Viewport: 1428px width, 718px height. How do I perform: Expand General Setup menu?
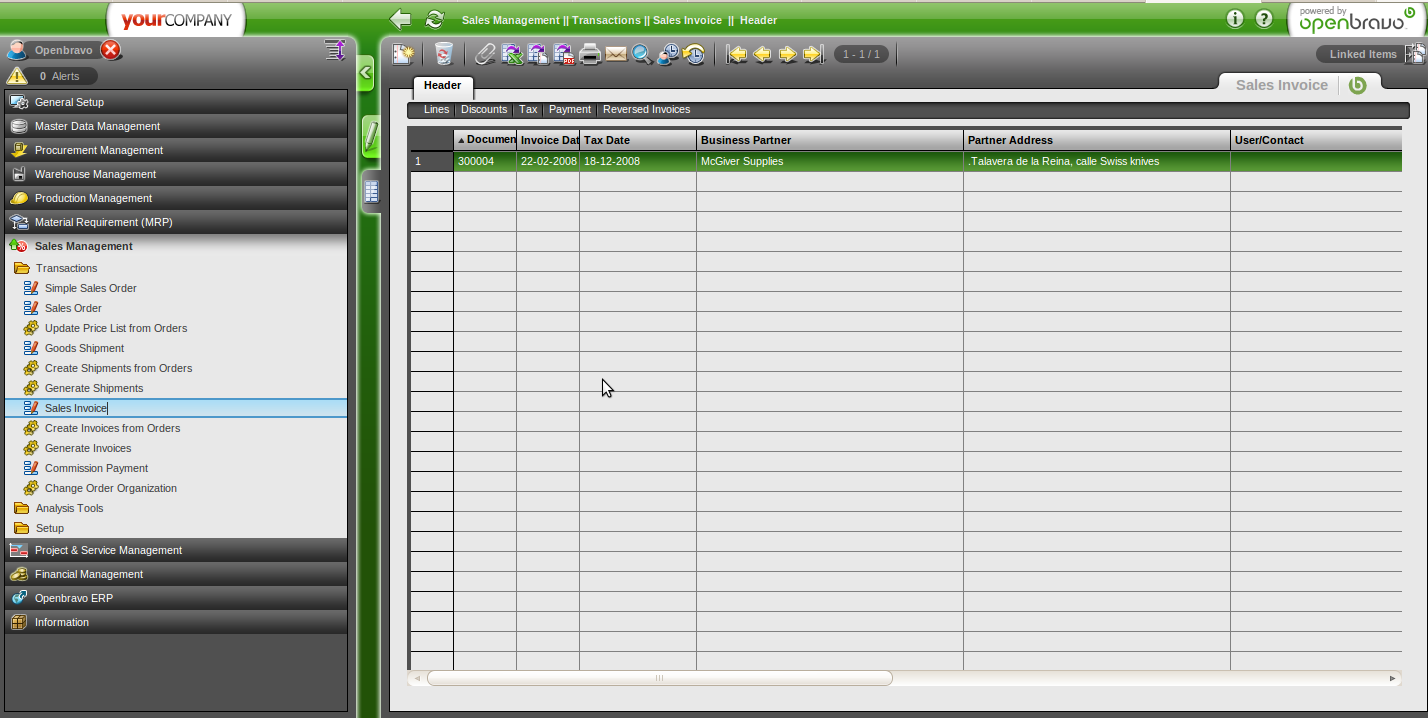(176, 102)
